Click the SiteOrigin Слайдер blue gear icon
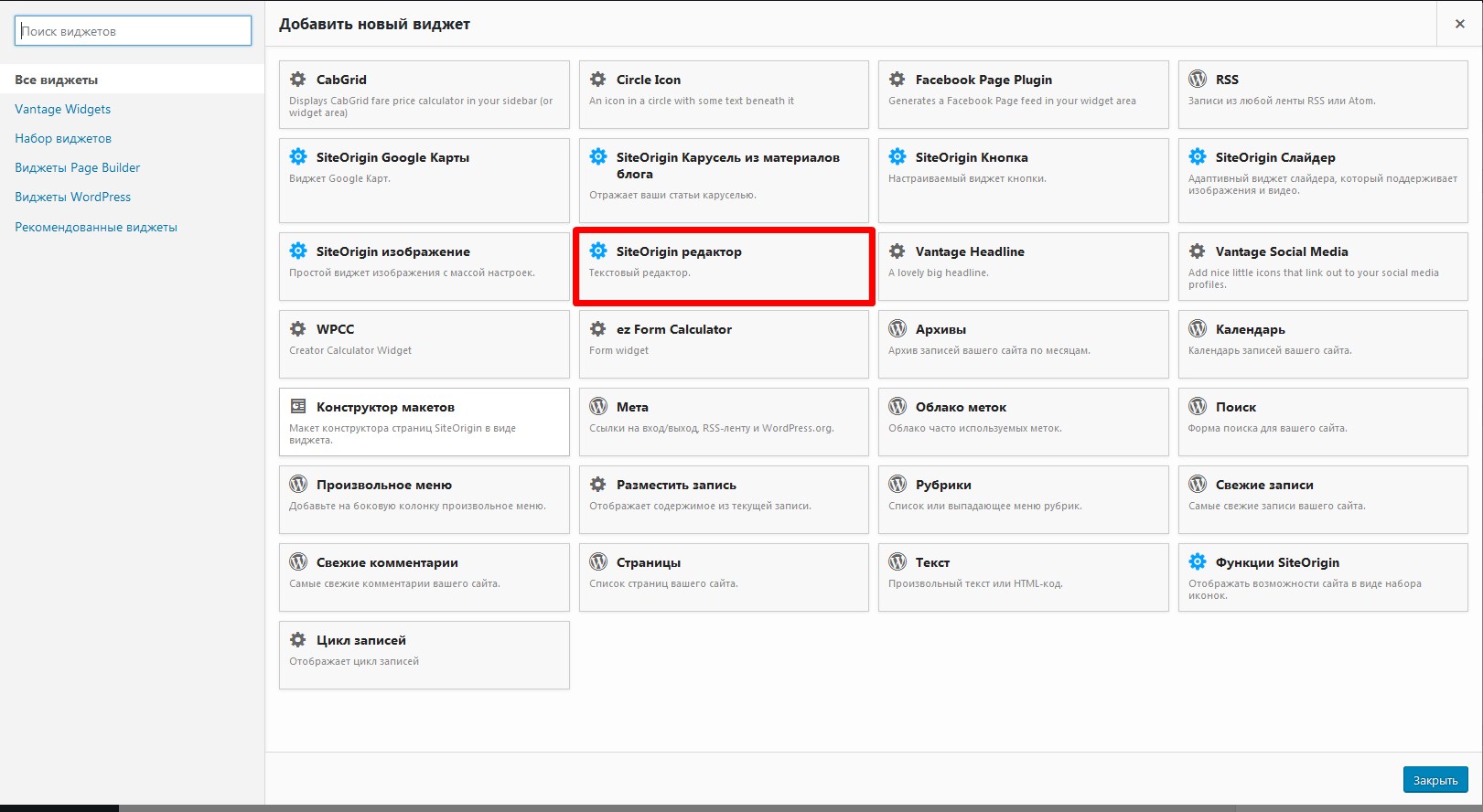The width and height of the screenshot is (1483, 812). pyautogui.click(x=1198, y=157)
